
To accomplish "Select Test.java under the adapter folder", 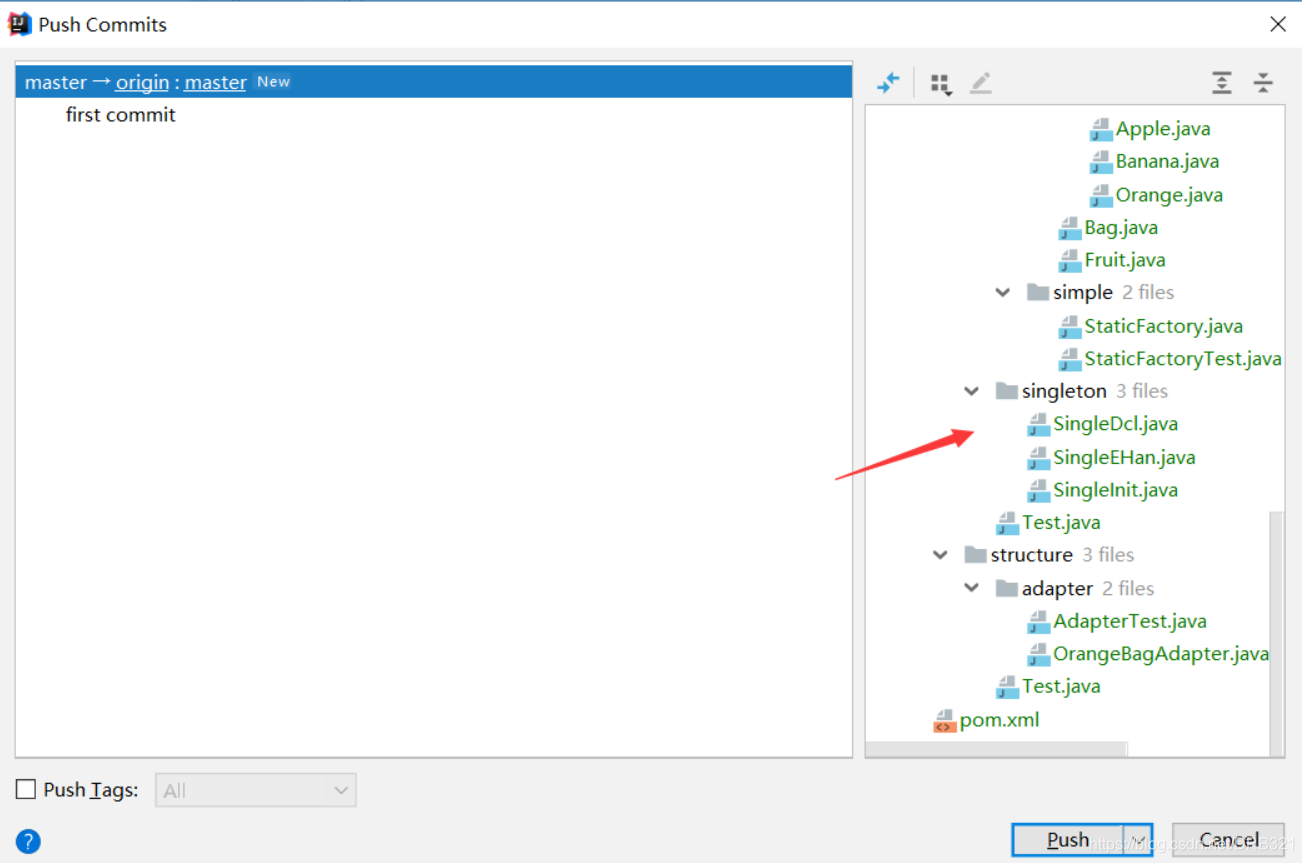I will [x=1061, y=687].
